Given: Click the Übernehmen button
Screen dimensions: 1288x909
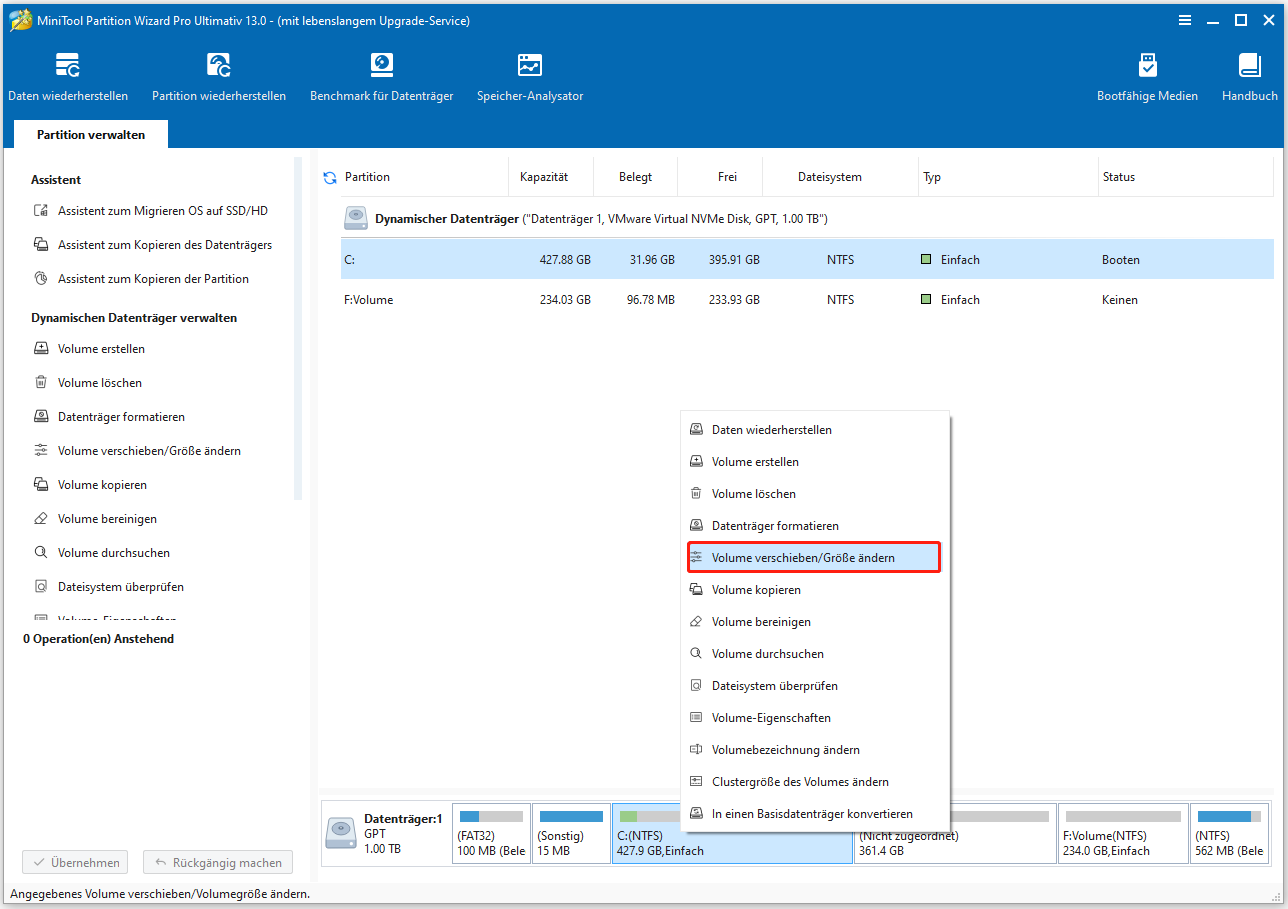Looking at the screenshot, I should [74, 861].
